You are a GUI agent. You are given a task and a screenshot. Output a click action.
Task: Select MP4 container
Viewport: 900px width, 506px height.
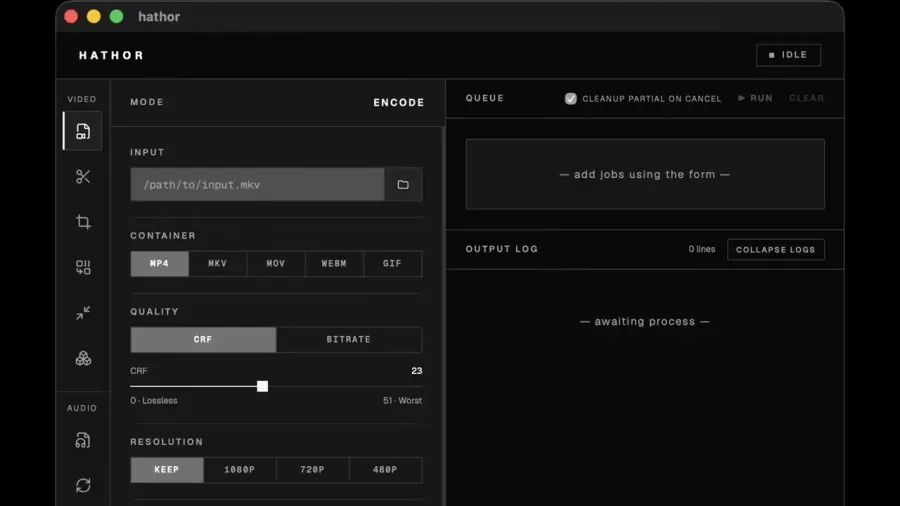(160, 263)
